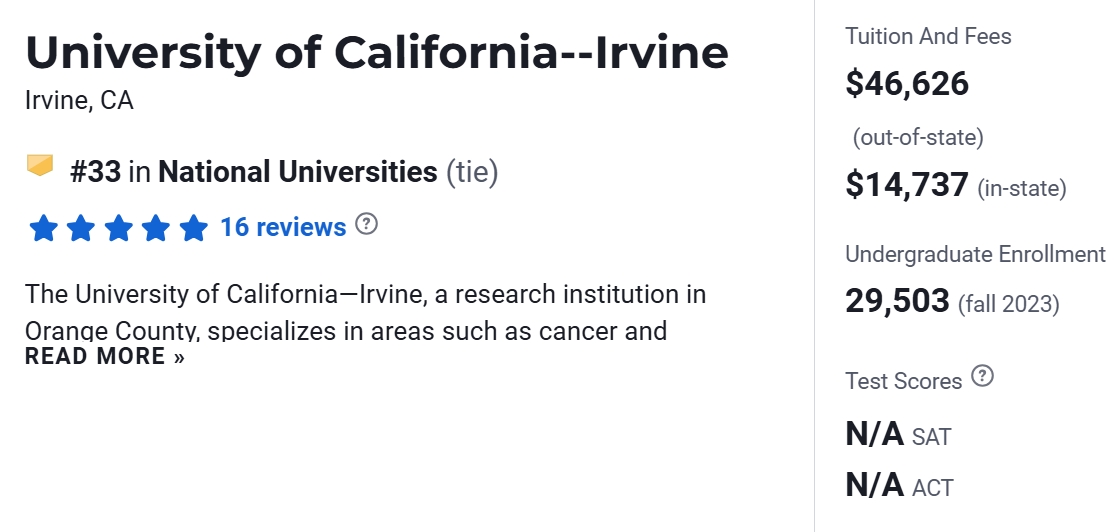Click the $46,626 out-of-state tuition figure
1120x532 pixels.
(907, 83)
